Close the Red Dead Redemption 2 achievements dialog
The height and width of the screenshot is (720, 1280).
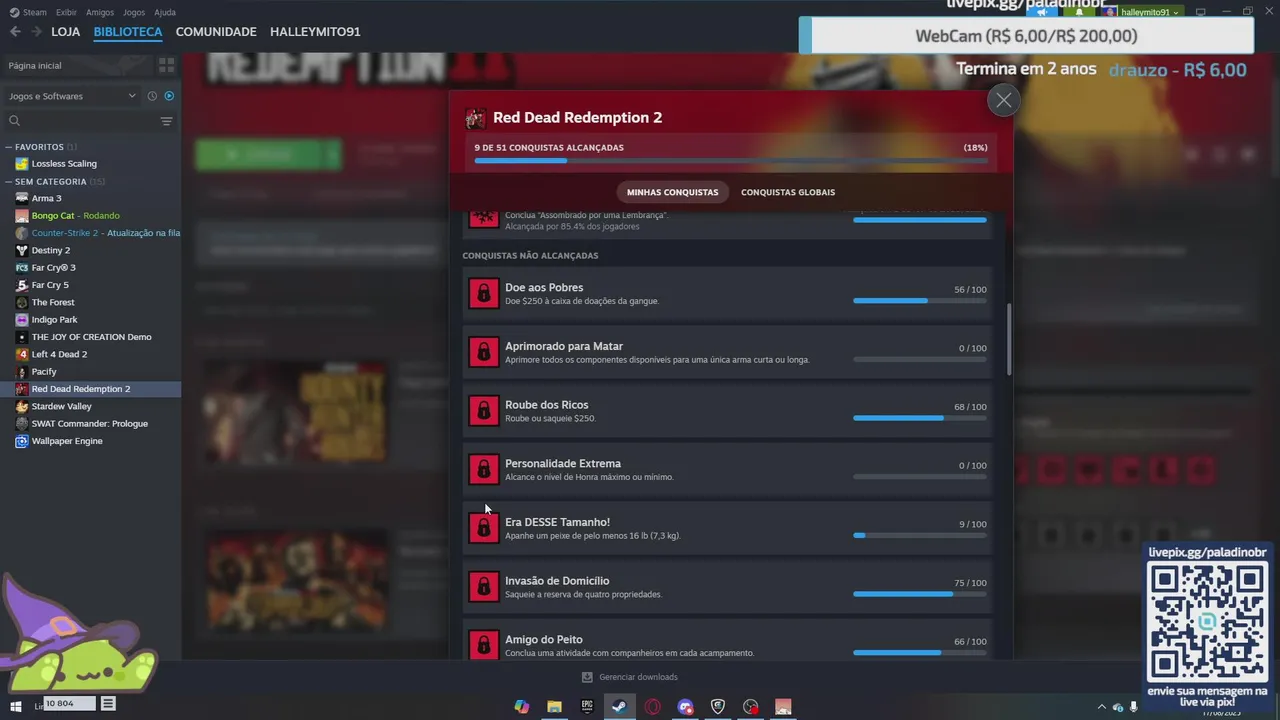[1003, 100]
